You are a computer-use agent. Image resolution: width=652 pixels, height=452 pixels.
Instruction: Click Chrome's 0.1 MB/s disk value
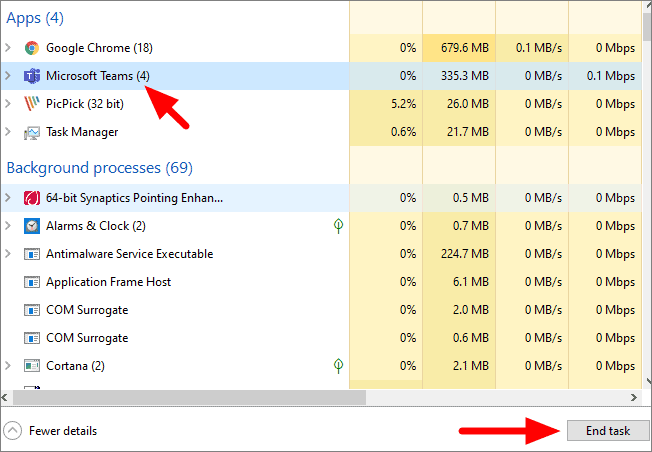coord(539,48)
